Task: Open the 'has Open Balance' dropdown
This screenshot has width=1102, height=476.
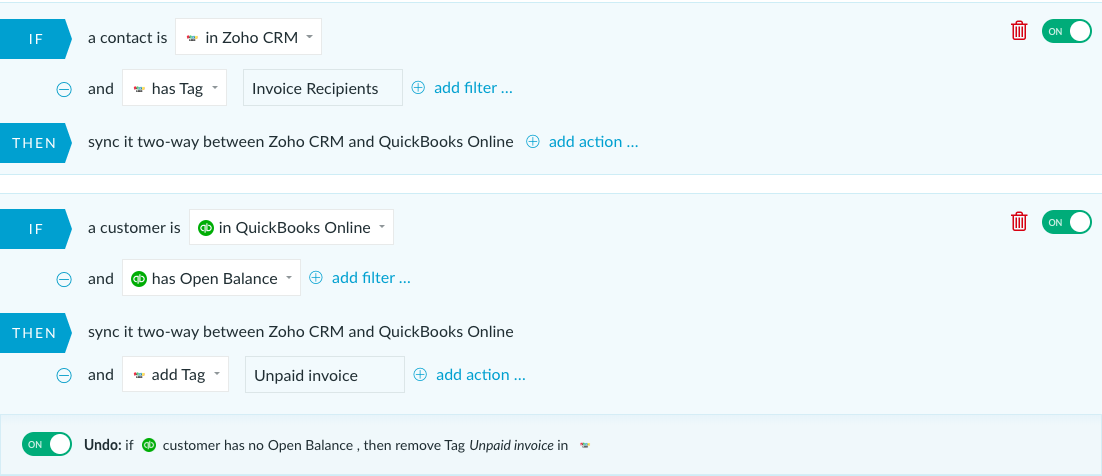Action: click(x=212, y=278)
